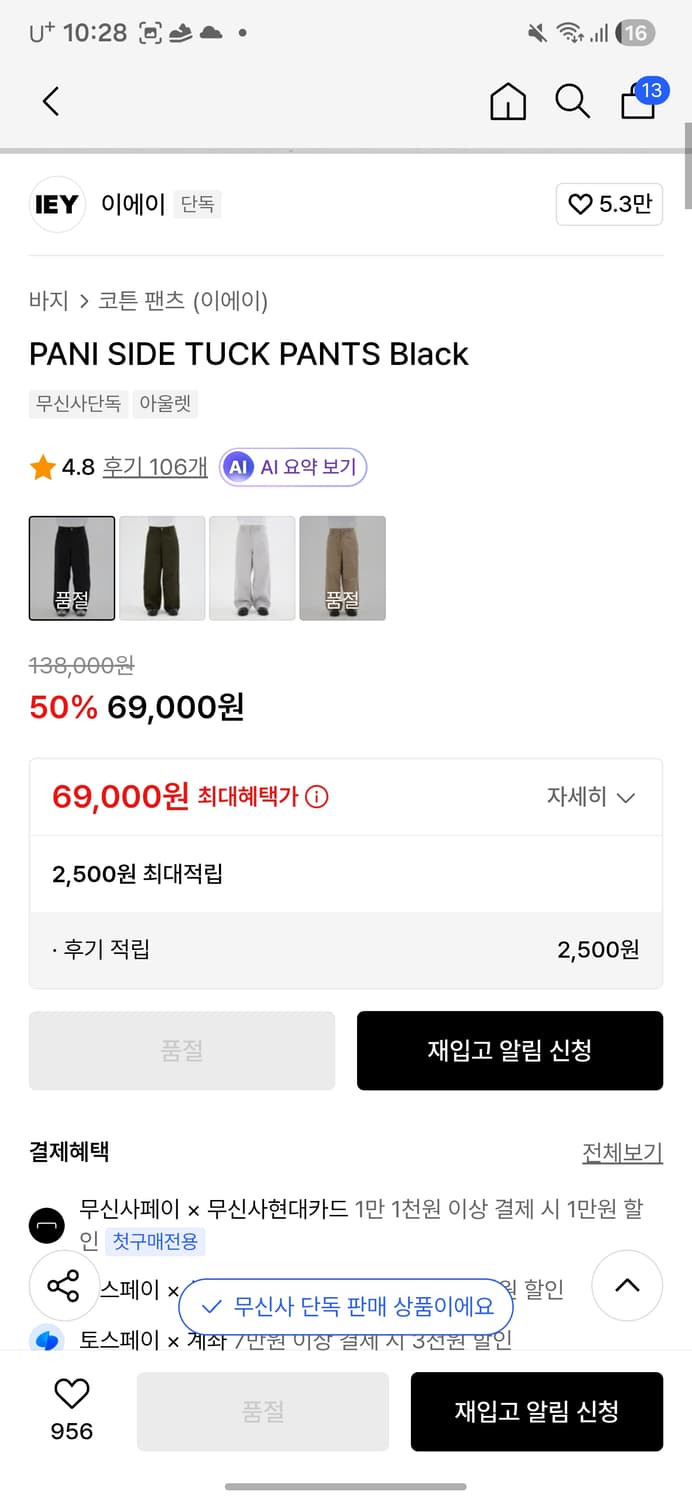Open reviews link 후기 106개
This screenshot has height=1500, width=692.
(x=154, y=467)
